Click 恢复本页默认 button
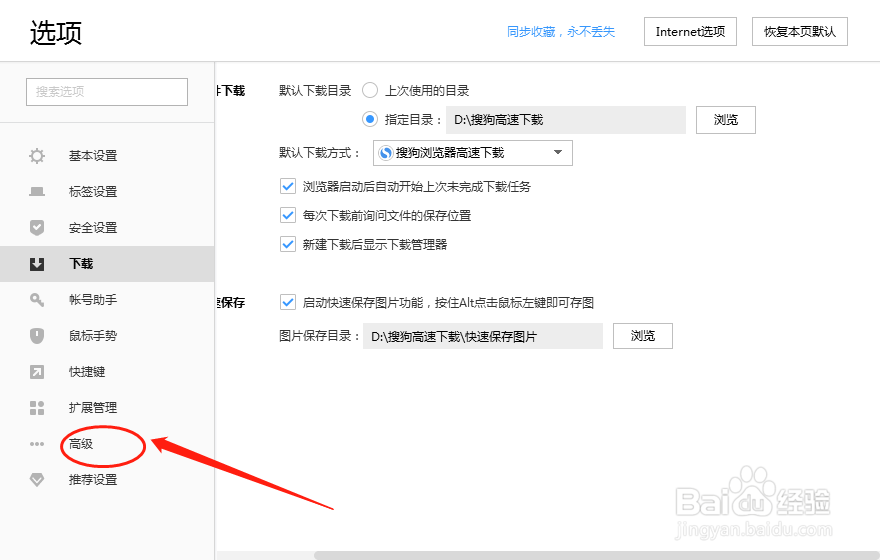The height and width of the screenshot is (560, 880). click(800, 31)
